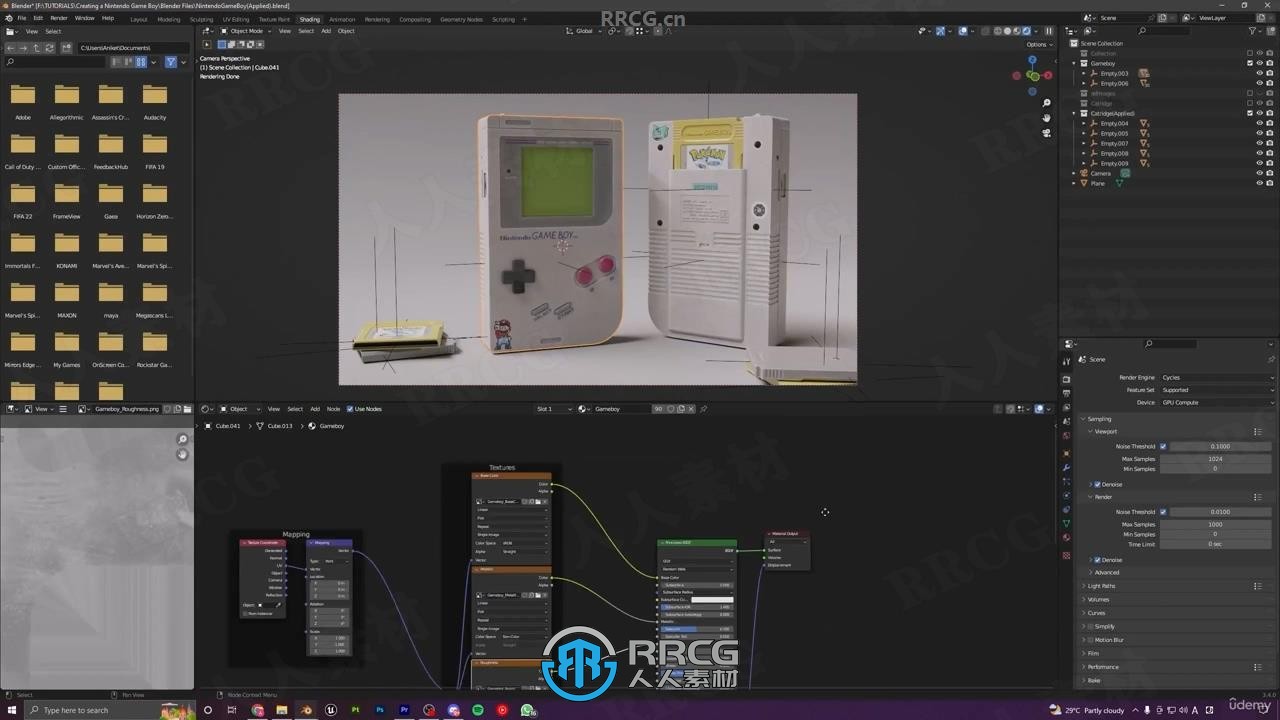Viewport: 1280px width, 720px height.
Task: Expand the Light Paths panel
Action: (x=1101, y=586)
